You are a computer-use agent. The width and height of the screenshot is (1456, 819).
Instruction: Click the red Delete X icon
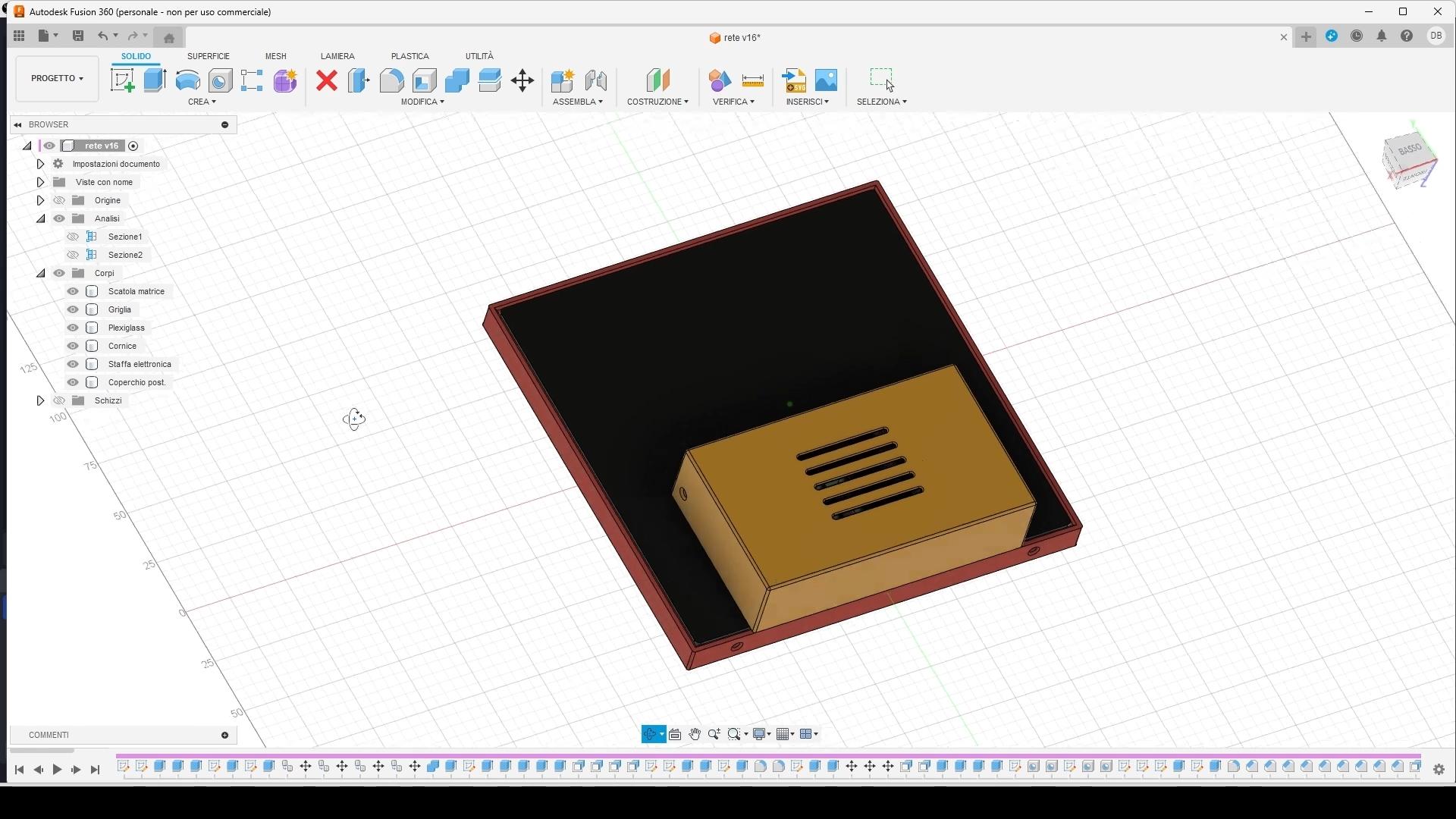tap(327, 80)
